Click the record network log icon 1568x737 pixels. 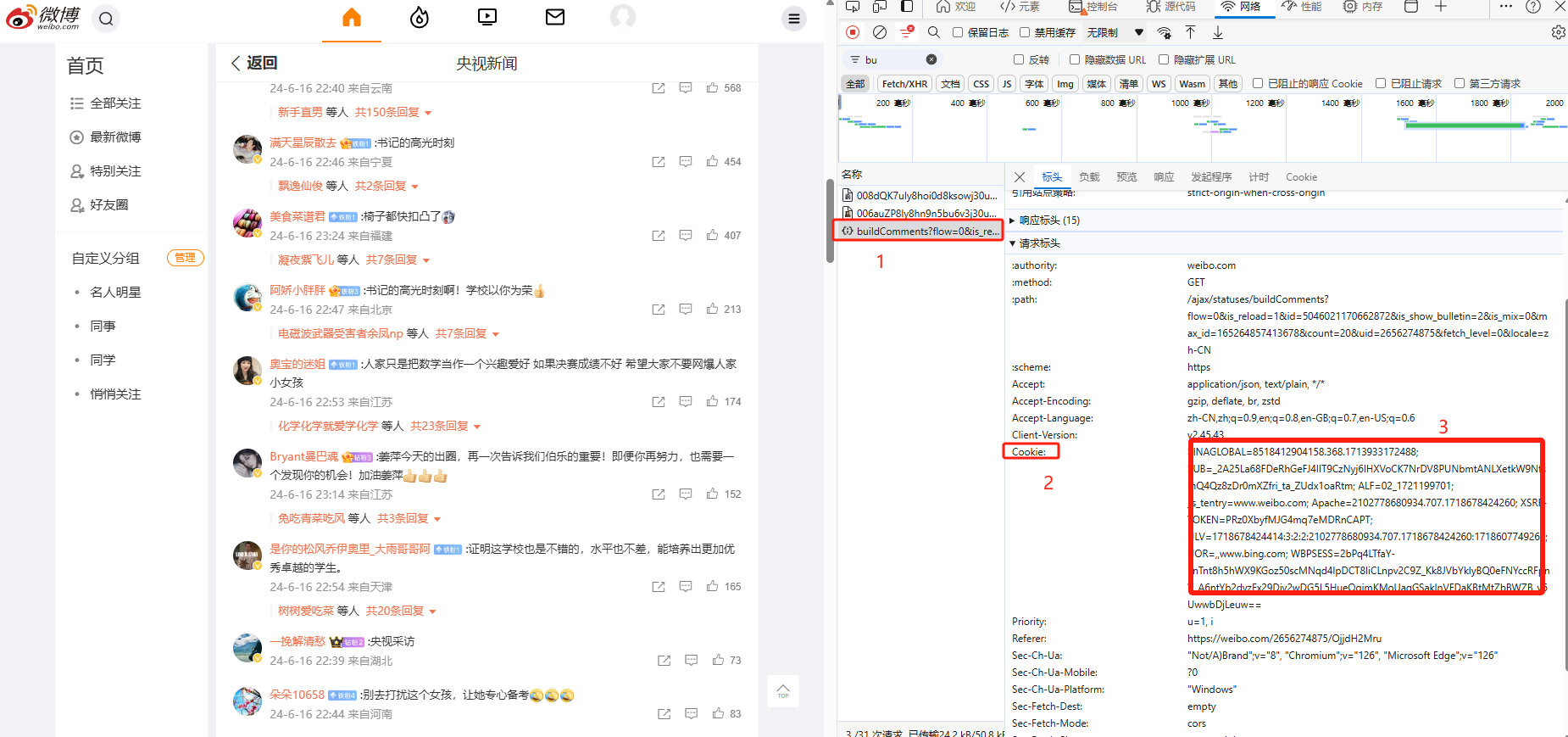coord(853,32)
